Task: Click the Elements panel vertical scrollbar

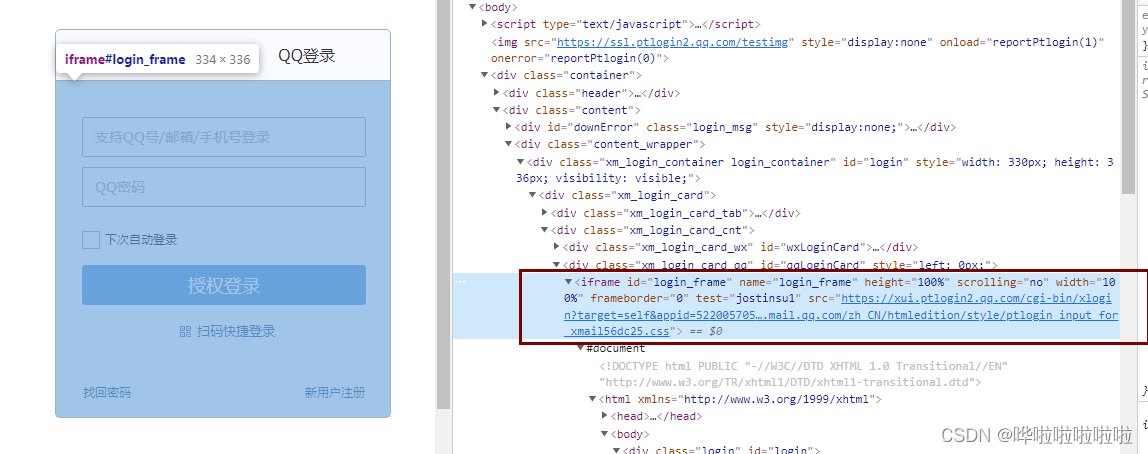Action: pyautogui.click(x=1128, y=97)
